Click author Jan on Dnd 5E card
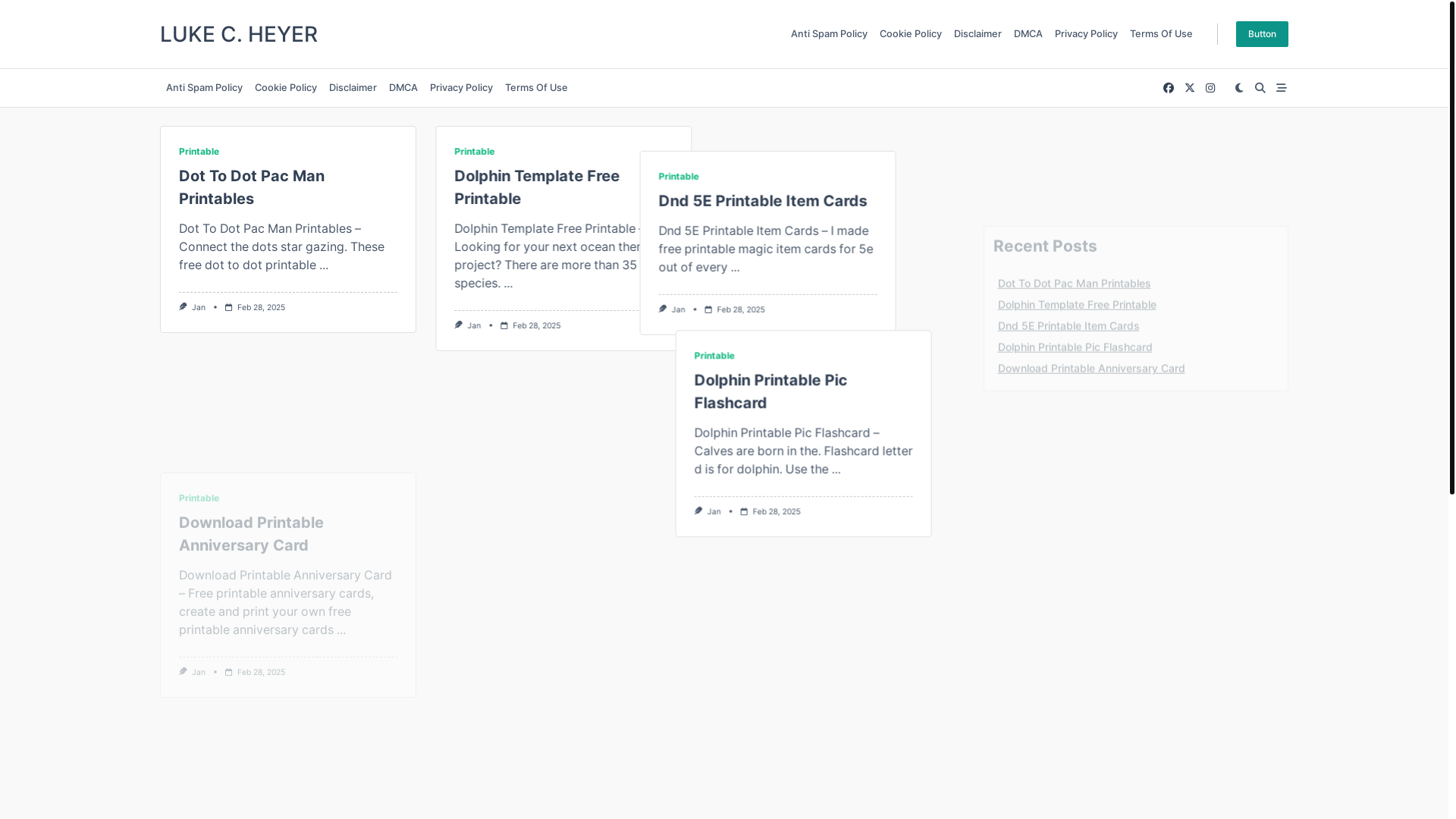The width and height of the screenshot is (1456, 819). [x=677, y=309]
